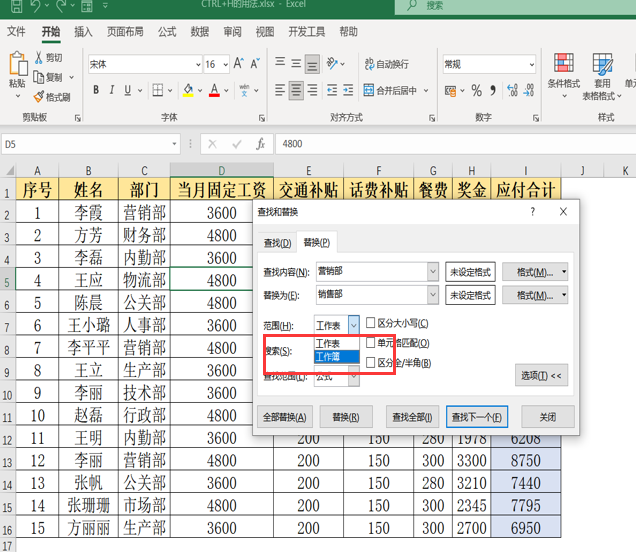Switch to the 查找 tab in dialog
The image size is (636, 552).
277,243
